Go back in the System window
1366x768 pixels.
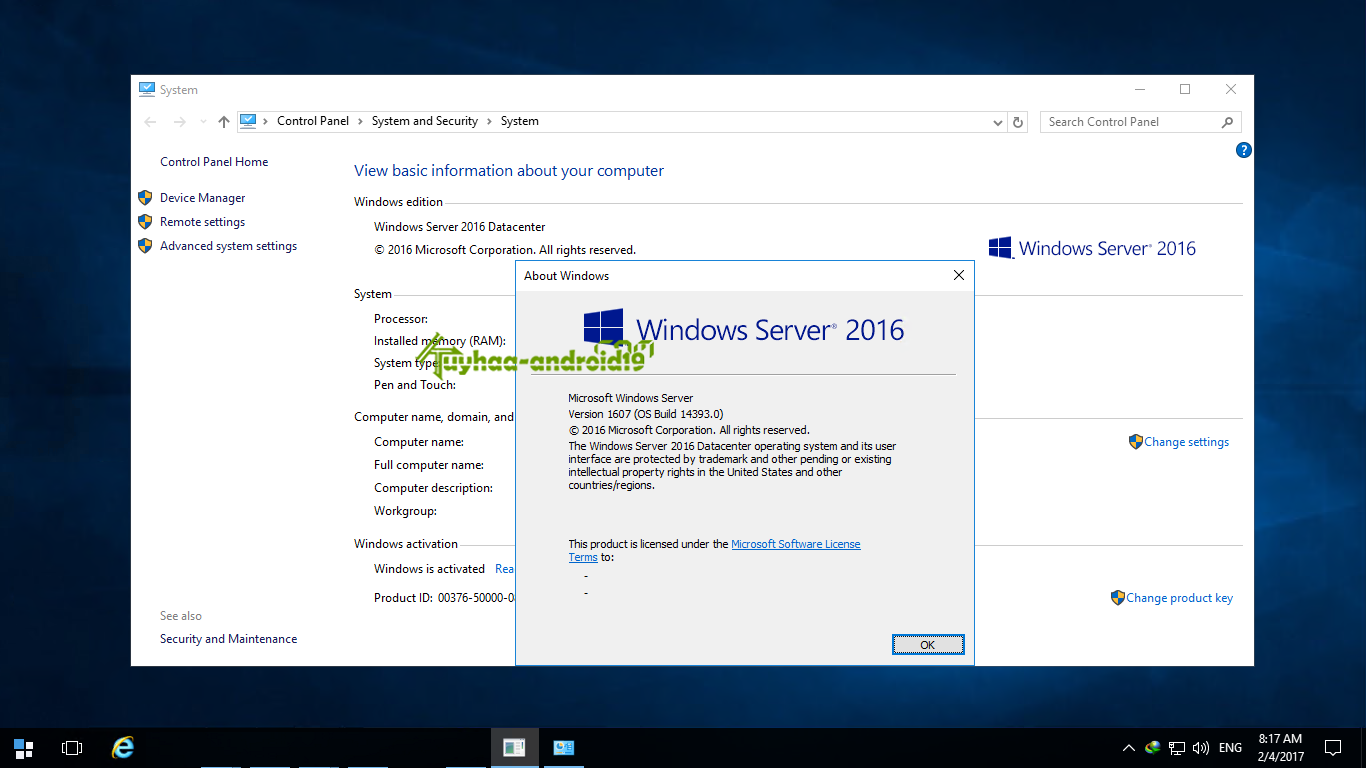point(150,122)
